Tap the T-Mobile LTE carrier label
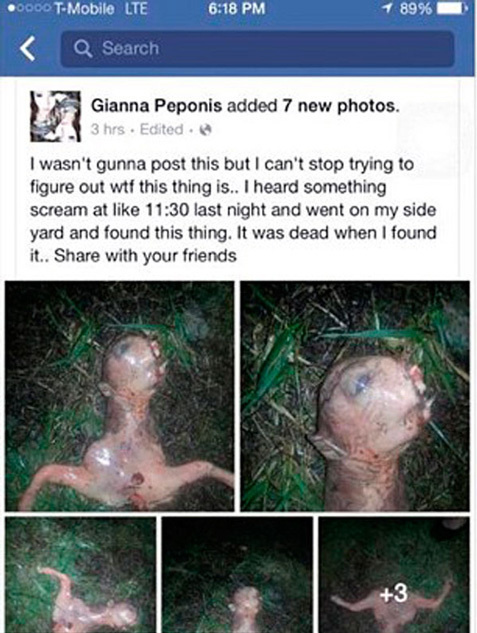 [x=100, y=8]
